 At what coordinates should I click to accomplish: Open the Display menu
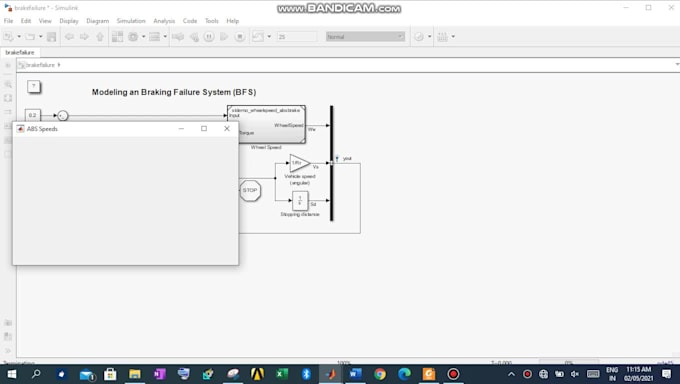click(x=69, y=21)
